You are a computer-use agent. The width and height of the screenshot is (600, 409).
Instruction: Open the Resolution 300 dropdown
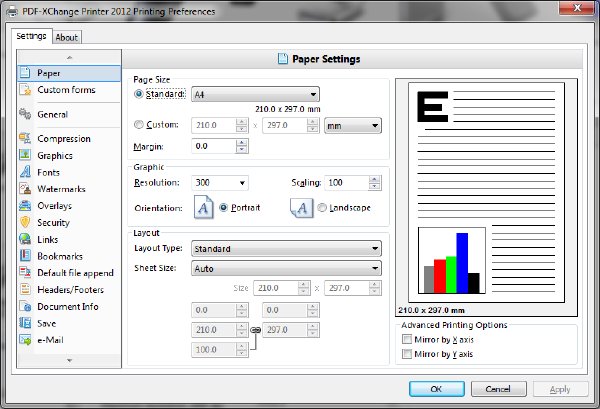[x=220, y=183]
